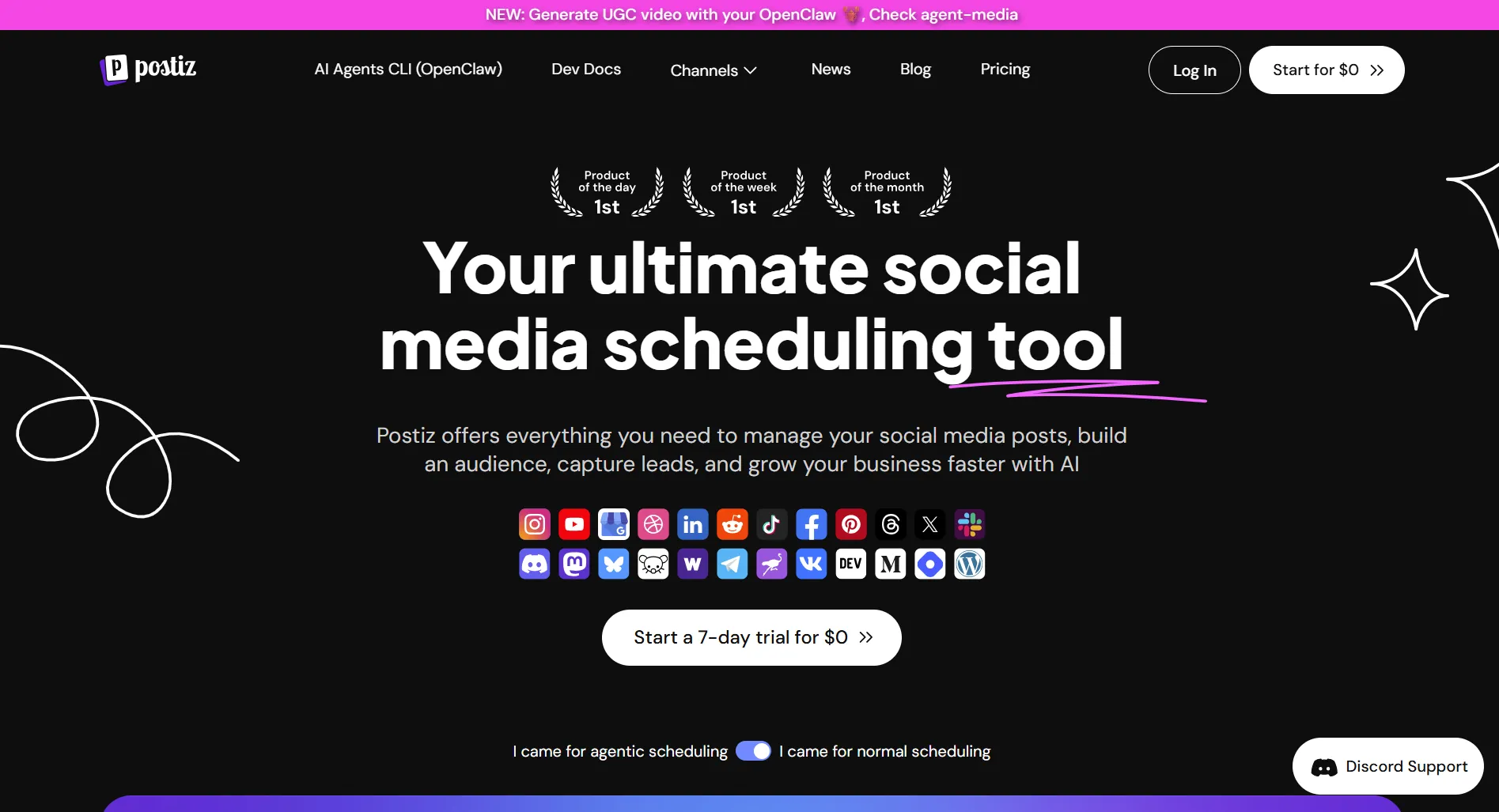The image size is (1499, 812).
Task: Click the Start for $0 button
Action: point(1327,70)
